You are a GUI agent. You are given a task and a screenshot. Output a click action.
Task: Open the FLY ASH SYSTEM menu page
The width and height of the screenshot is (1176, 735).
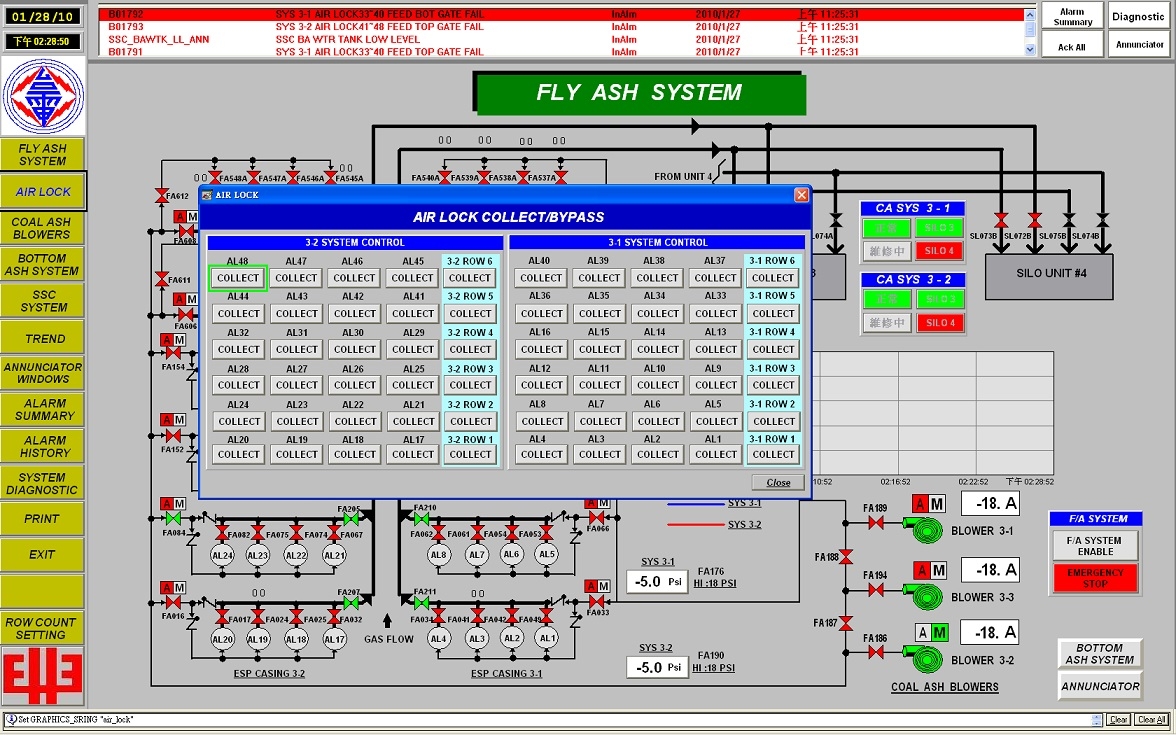43,154
